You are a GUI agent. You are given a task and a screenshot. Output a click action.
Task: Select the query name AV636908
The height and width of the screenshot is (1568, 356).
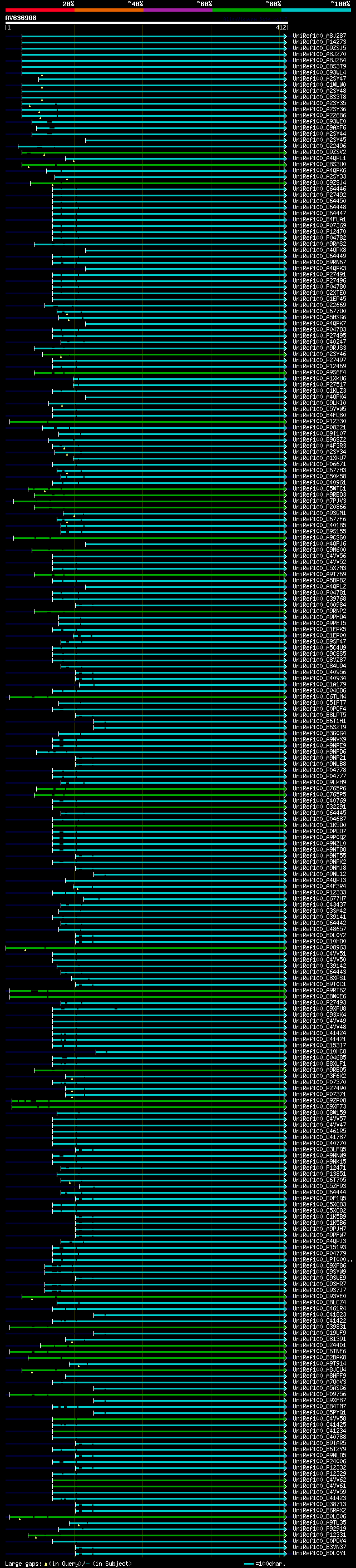click(x=21, y=18)
